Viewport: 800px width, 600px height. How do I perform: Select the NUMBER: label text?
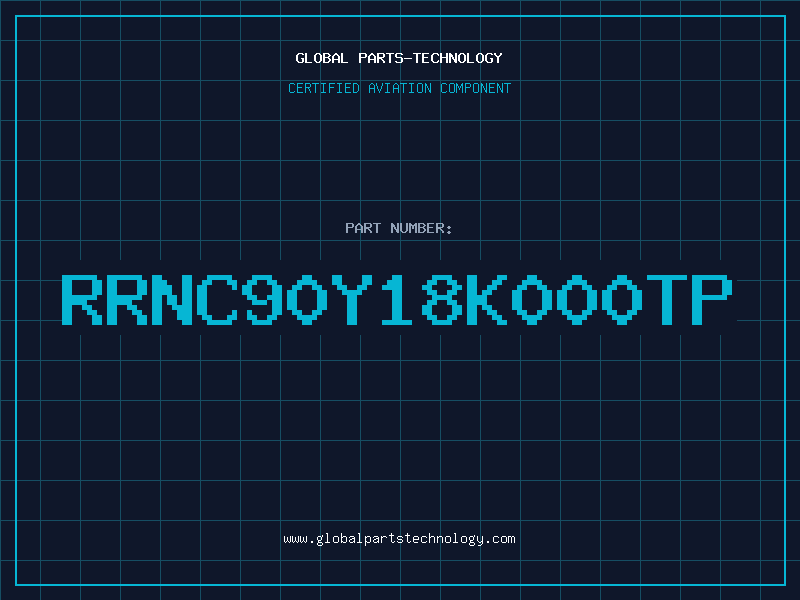[421, 228]
